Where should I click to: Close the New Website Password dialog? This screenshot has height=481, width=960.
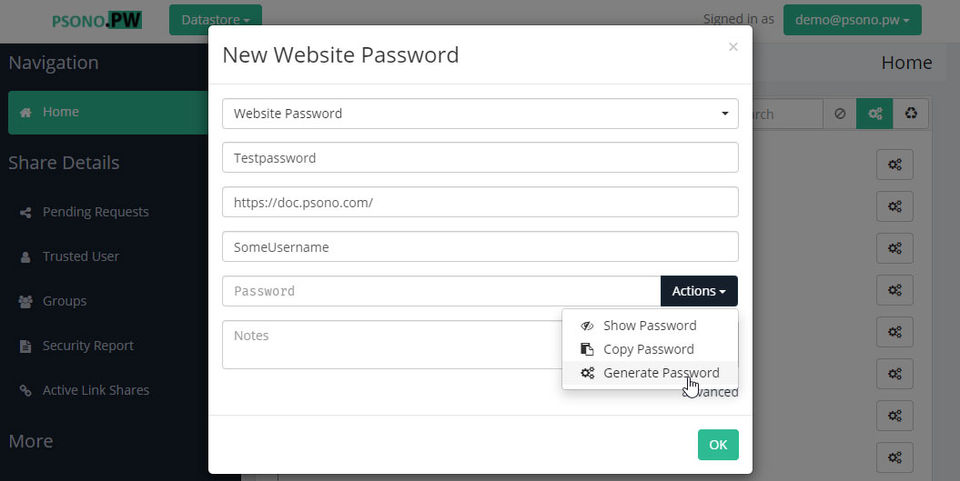point(733,47)
